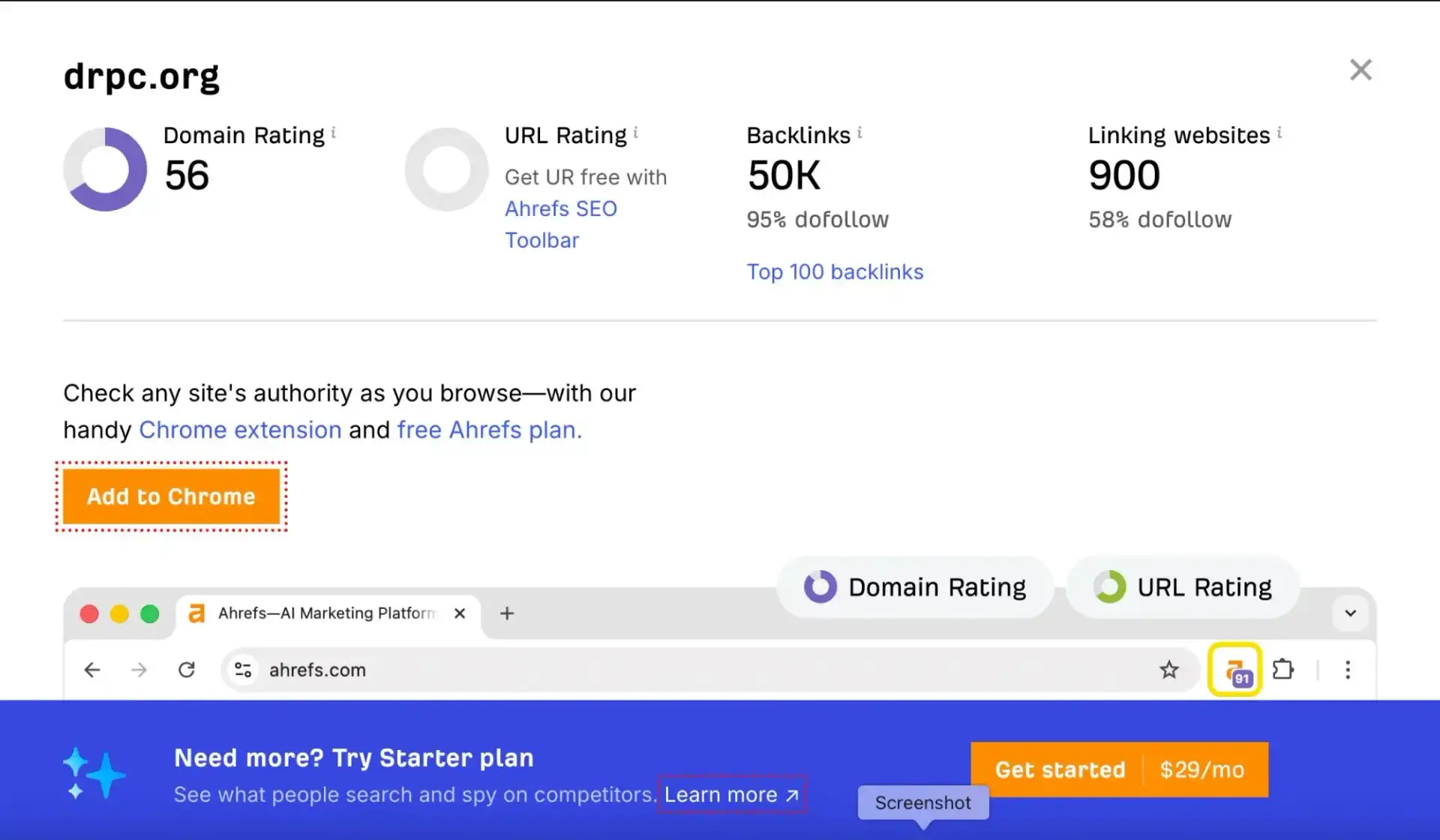Viewport: 1440px width, 840px height.
Task: Click the bookmark star in the address bar
Action: [x=1168, y=670]
